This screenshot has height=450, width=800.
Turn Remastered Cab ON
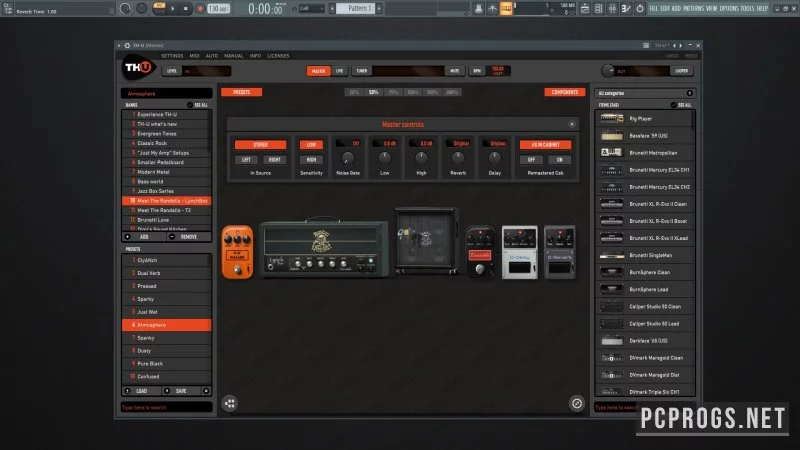click(x=560, y=160)
